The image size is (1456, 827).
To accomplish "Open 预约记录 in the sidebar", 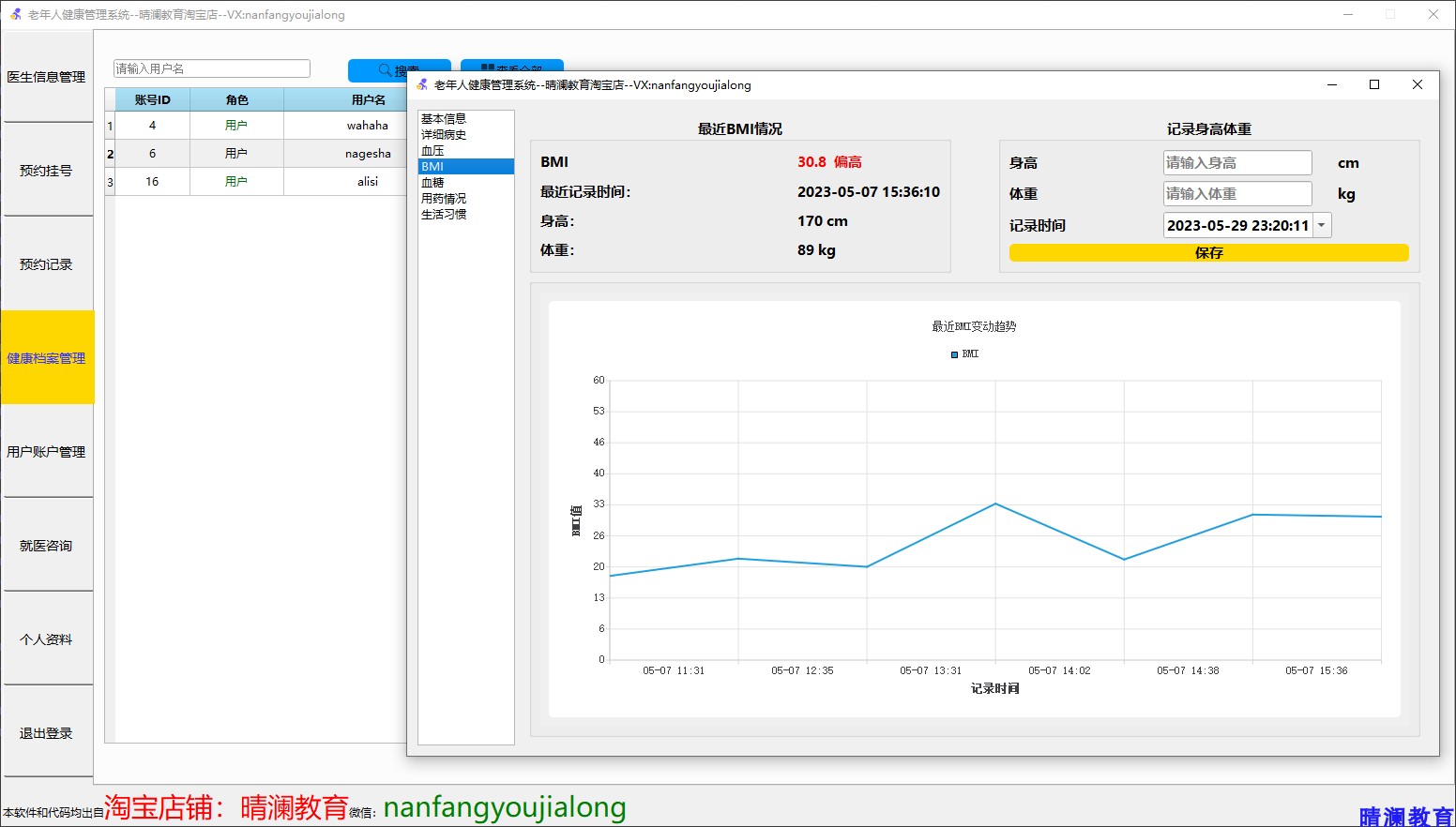I will point(47,264).
